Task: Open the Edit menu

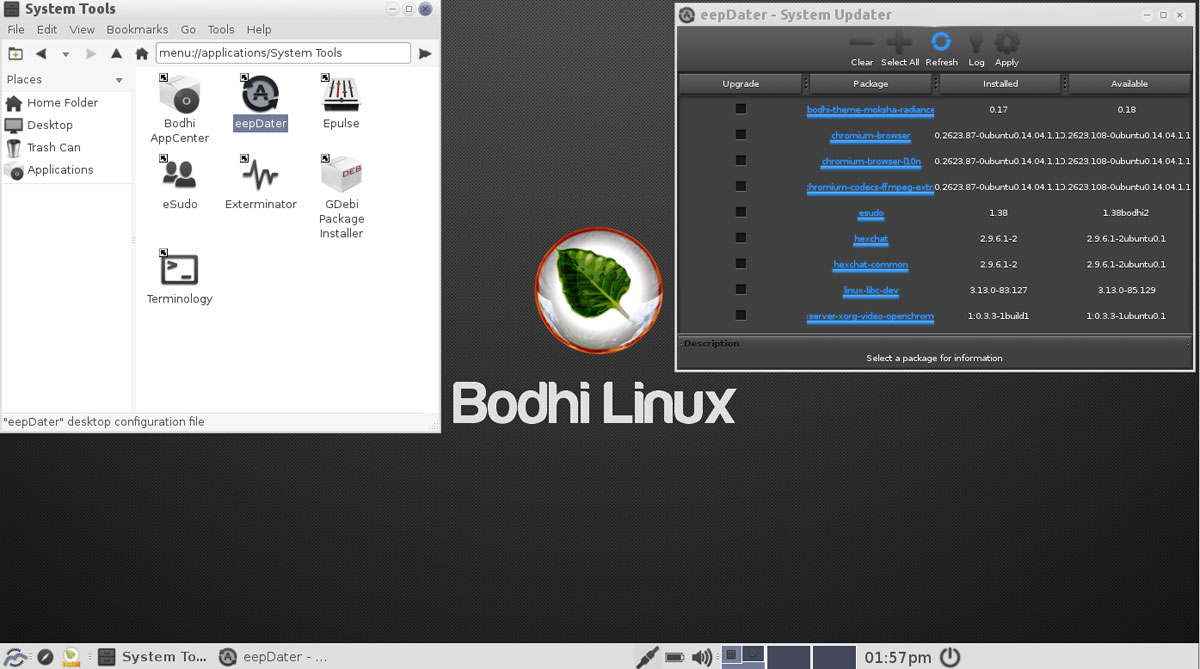Action: 47,30
